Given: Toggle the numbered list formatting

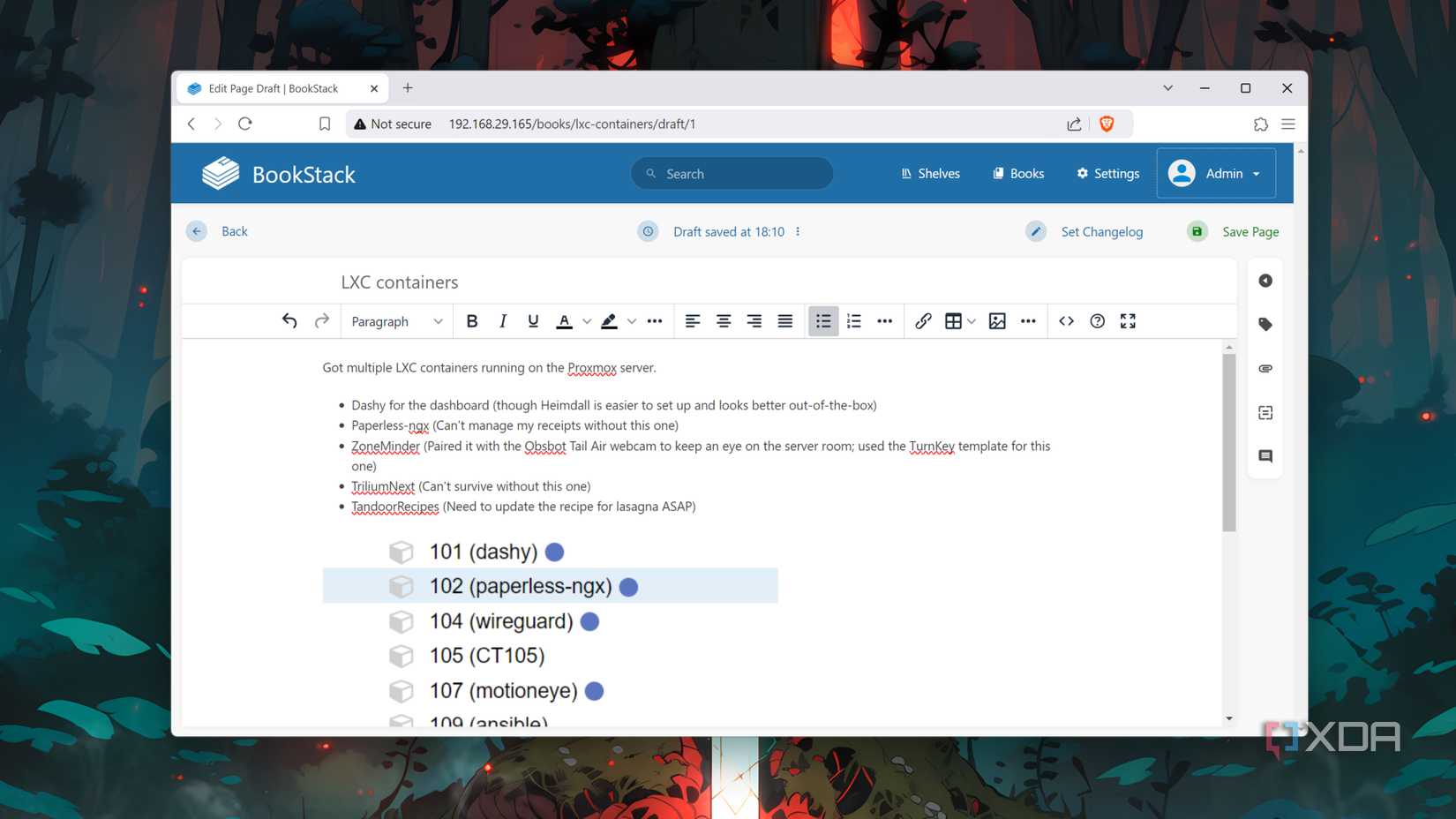Looking at the screenshot, I should [853, 320].
